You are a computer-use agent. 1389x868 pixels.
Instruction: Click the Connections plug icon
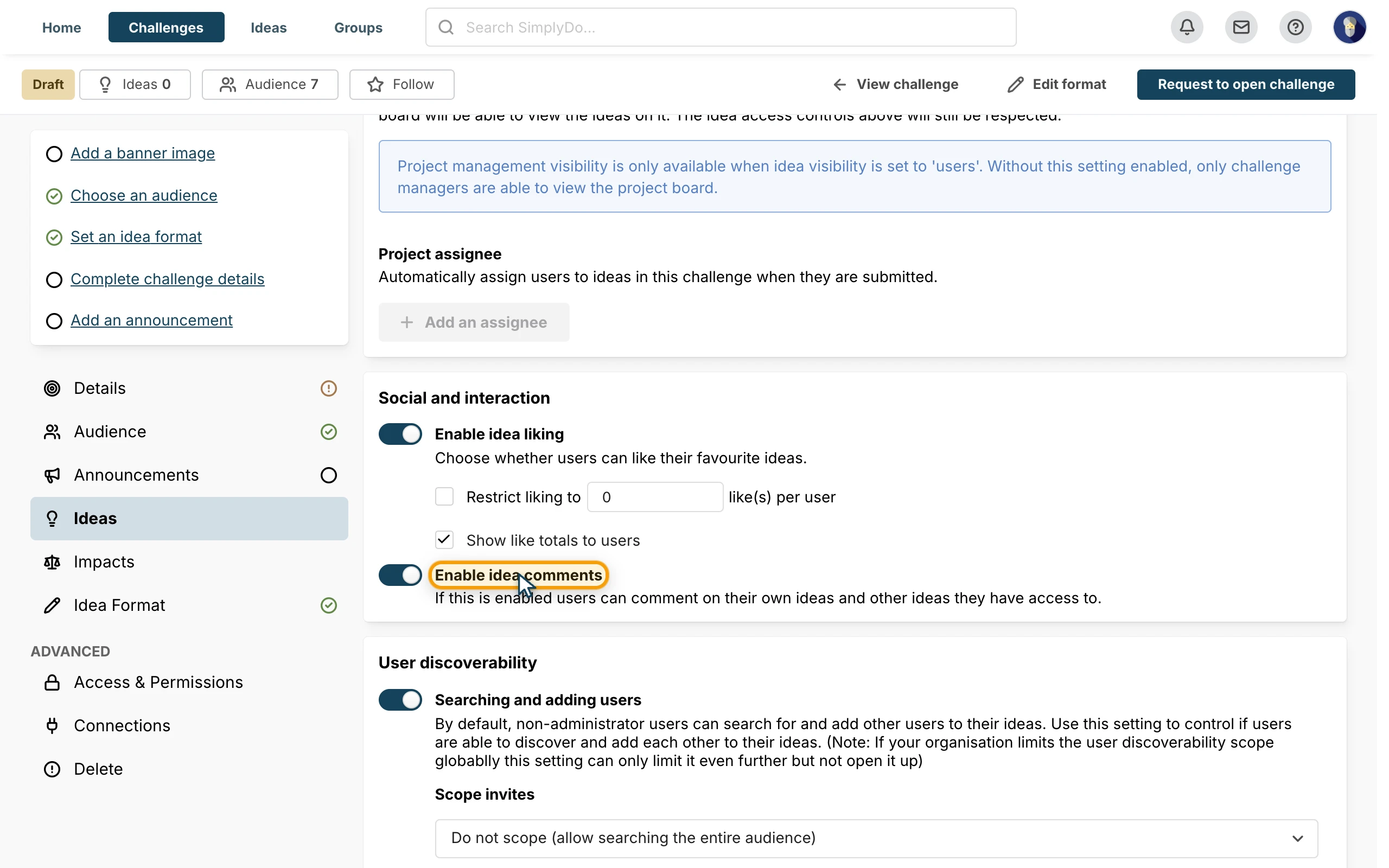click(x=52, y=726)
